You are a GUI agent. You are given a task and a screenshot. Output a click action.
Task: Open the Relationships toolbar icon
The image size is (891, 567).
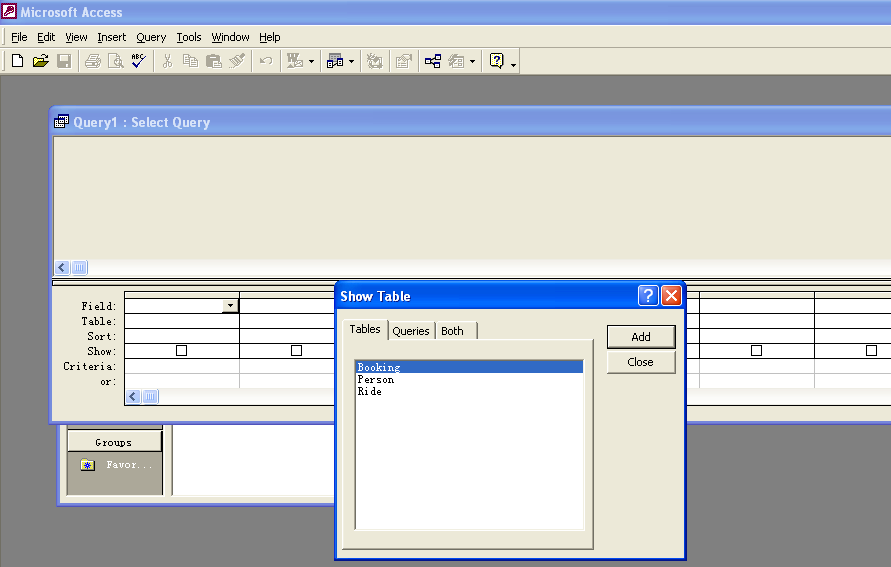point(433,61)
